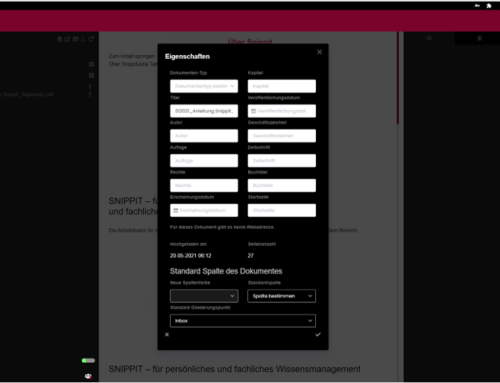Image resolution: width=500 pixels, height=383 pixels.
Task: Toggle the green switch in sidebar bottom
Action: (x=88, y=360)
